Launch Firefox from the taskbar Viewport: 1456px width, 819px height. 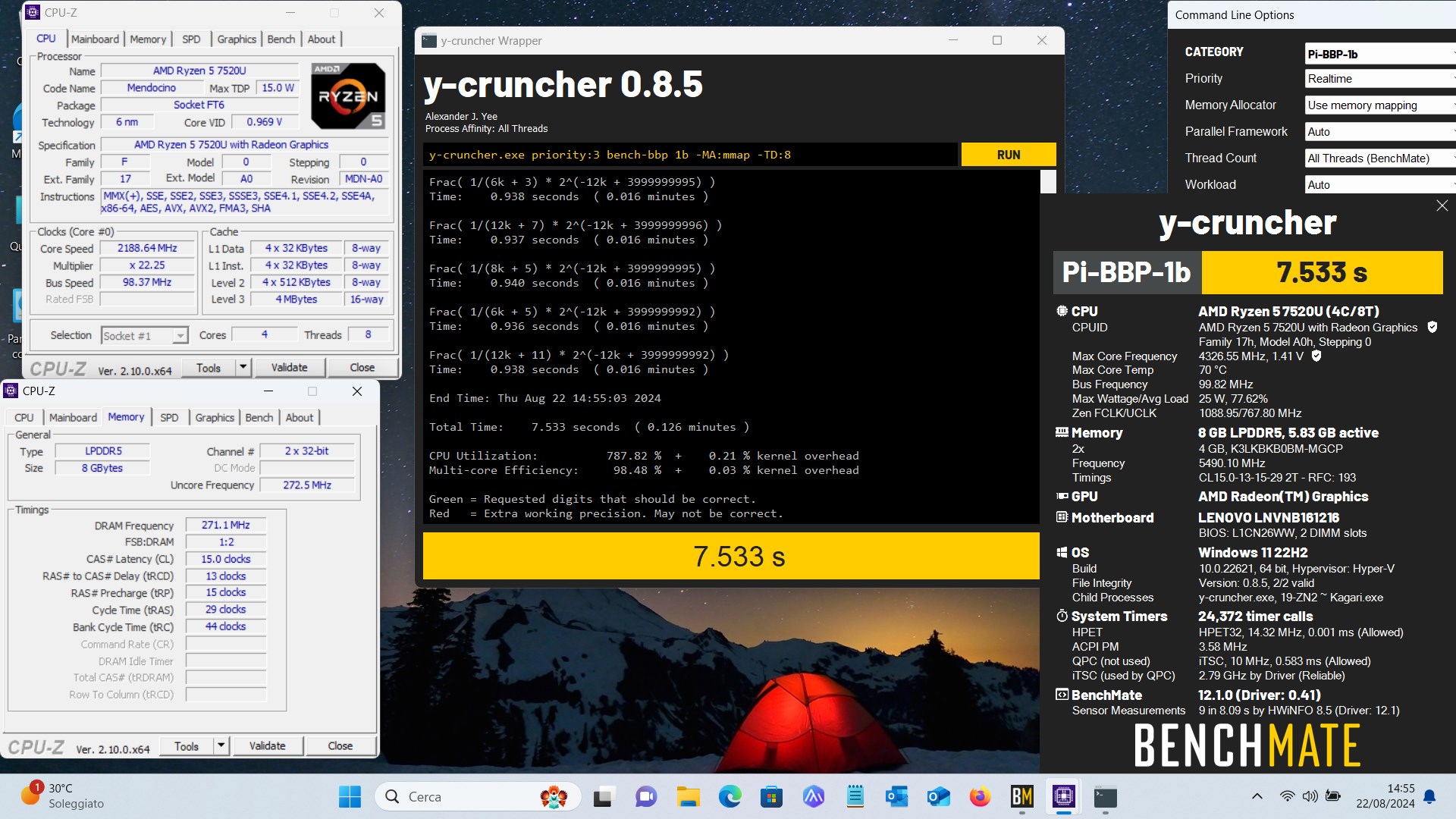tap(980, 797)
